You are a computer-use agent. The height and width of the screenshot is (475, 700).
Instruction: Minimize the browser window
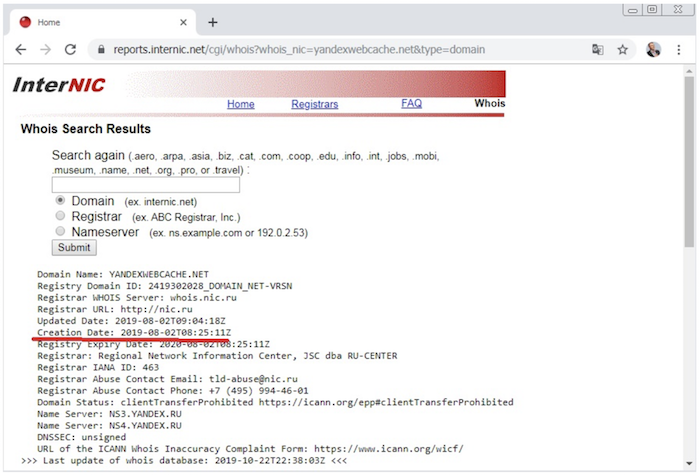coord(633,10)
